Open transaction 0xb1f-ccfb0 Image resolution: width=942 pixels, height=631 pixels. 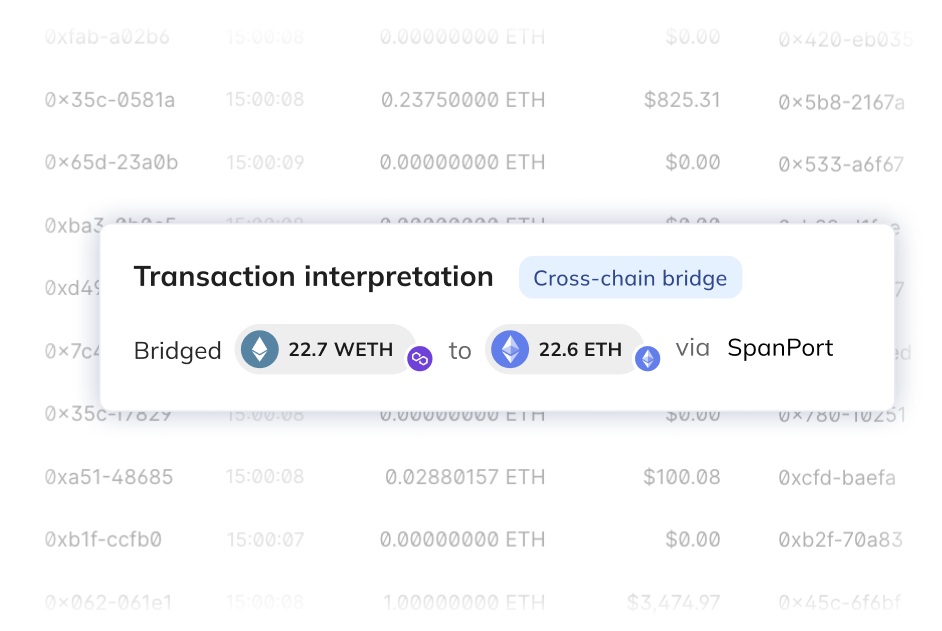(x=103, y=540)
